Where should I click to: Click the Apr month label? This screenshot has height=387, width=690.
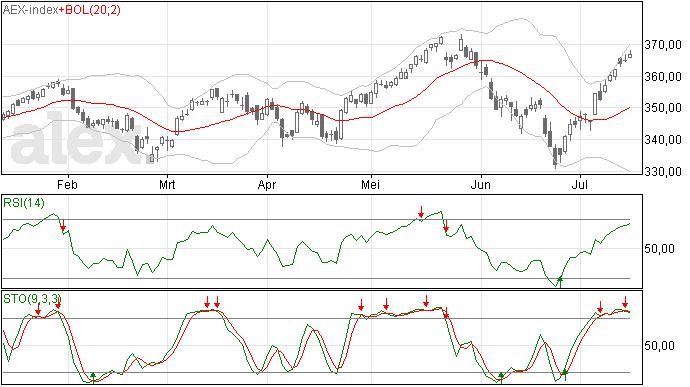click(267, 184)
